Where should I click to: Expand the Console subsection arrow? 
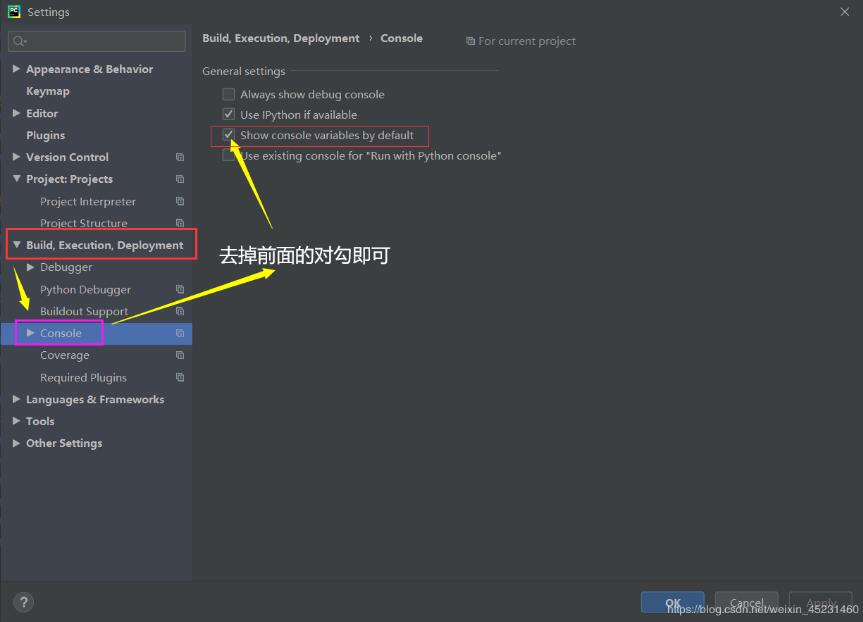(x=31, y=333)
